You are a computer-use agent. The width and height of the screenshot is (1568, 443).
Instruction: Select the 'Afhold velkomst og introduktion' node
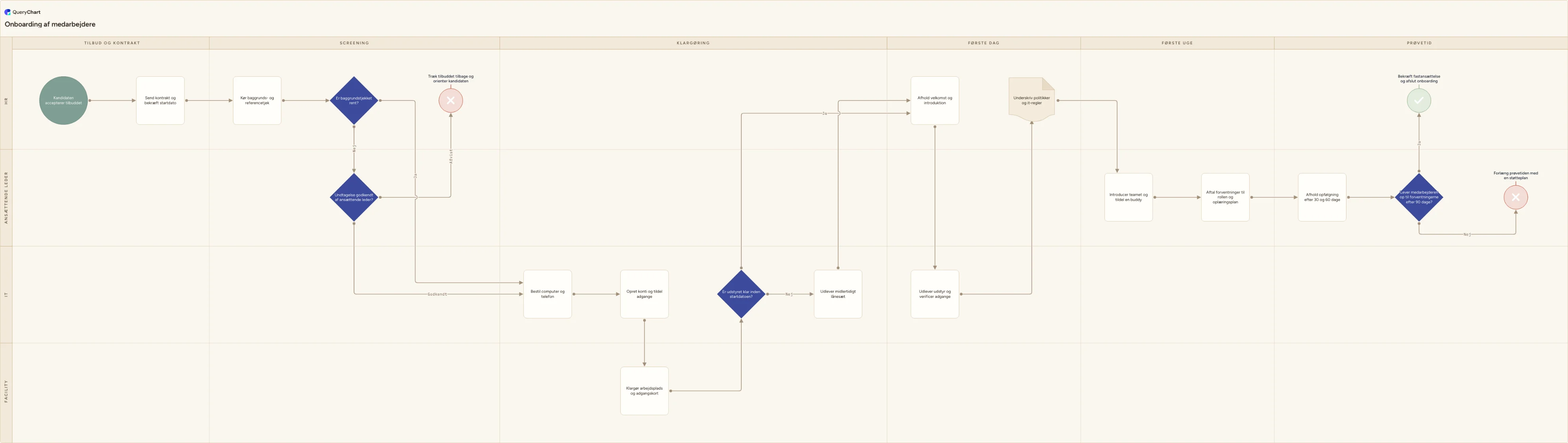click(934, 100)
